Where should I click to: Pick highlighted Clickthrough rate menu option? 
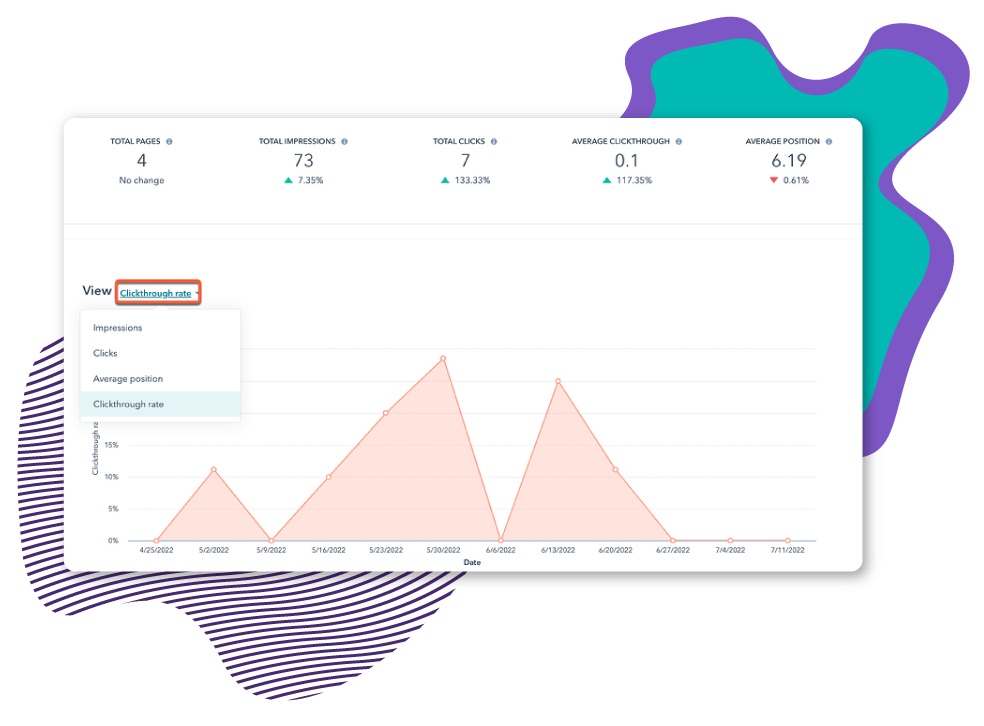[x=128, y=404]
